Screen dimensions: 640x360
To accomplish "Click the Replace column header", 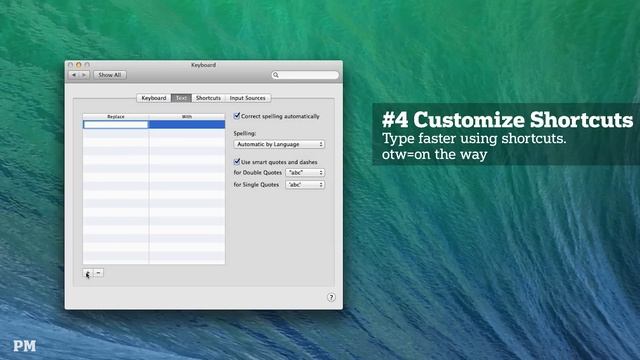I will 116,117.
